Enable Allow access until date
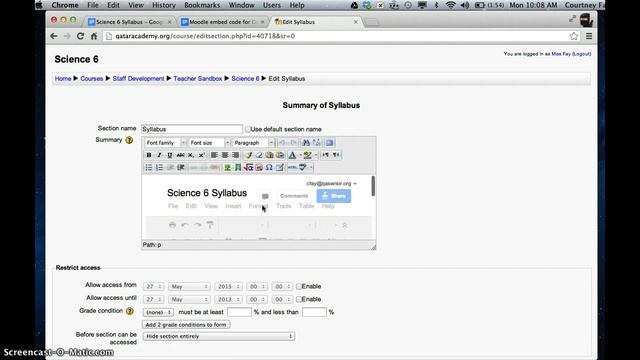The width and height of the screenshot is (640, 360). click(298, 299)
